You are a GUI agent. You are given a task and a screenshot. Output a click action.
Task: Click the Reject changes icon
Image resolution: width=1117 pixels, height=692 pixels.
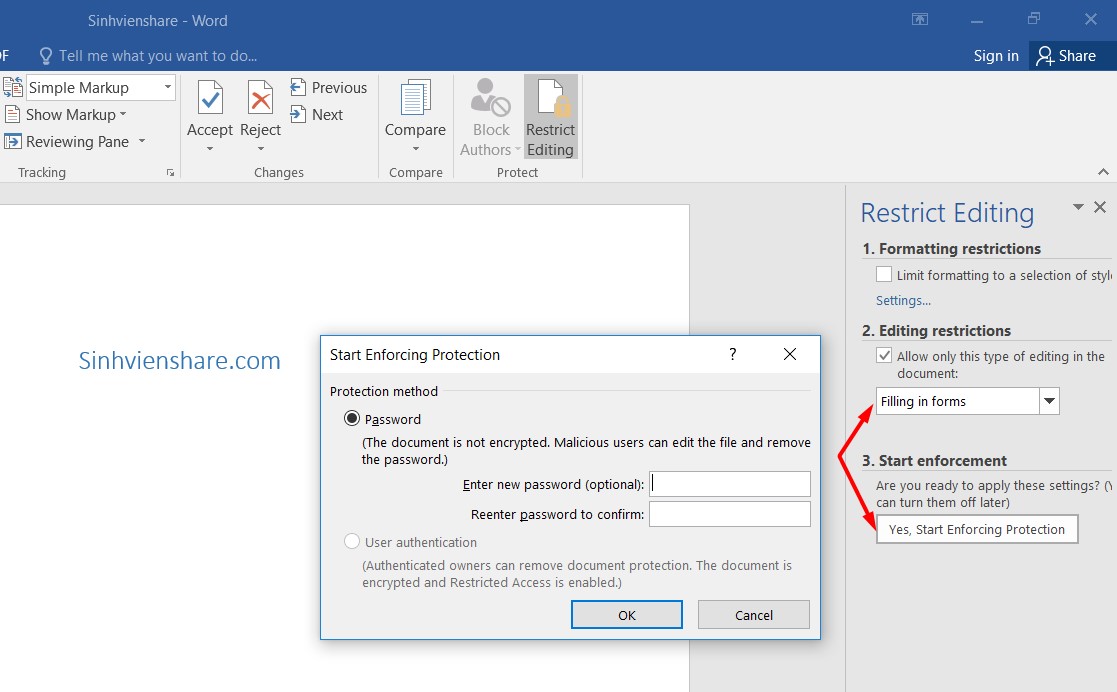coord(260,100)
